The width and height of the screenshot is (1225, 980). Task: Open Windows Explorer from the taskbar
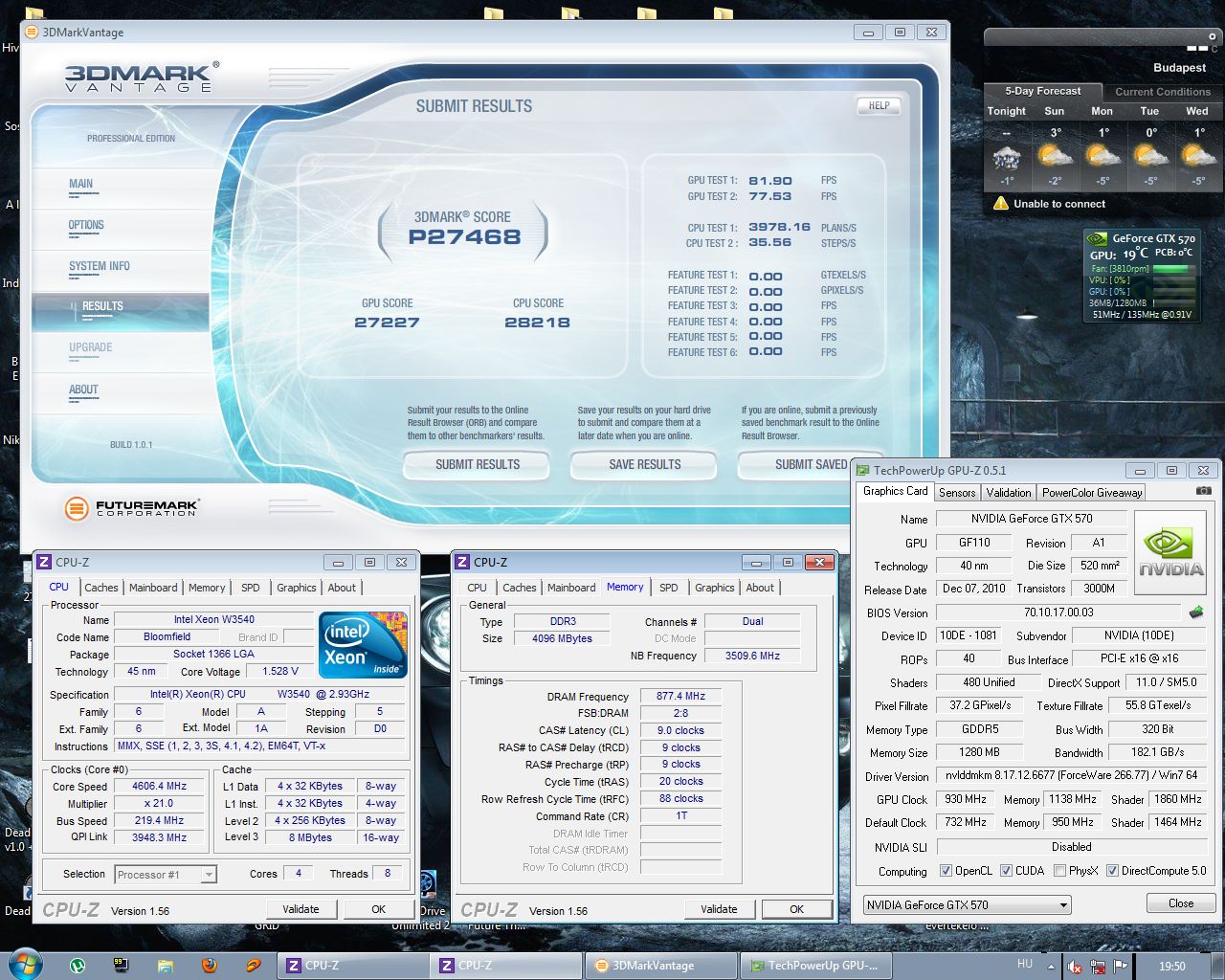[166, 966]
